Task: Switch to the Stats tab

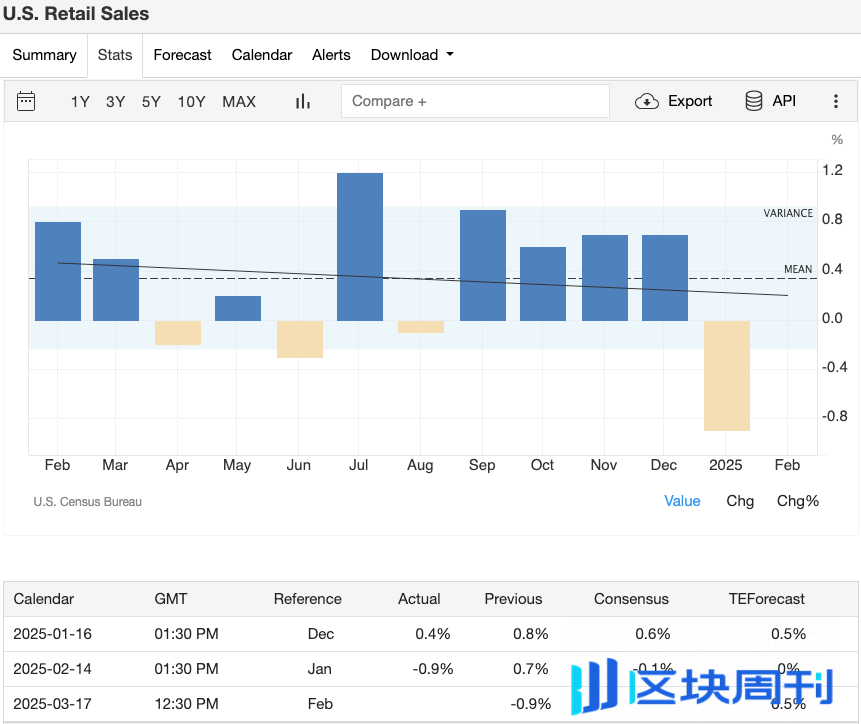Action: click(x=115, y=55)
